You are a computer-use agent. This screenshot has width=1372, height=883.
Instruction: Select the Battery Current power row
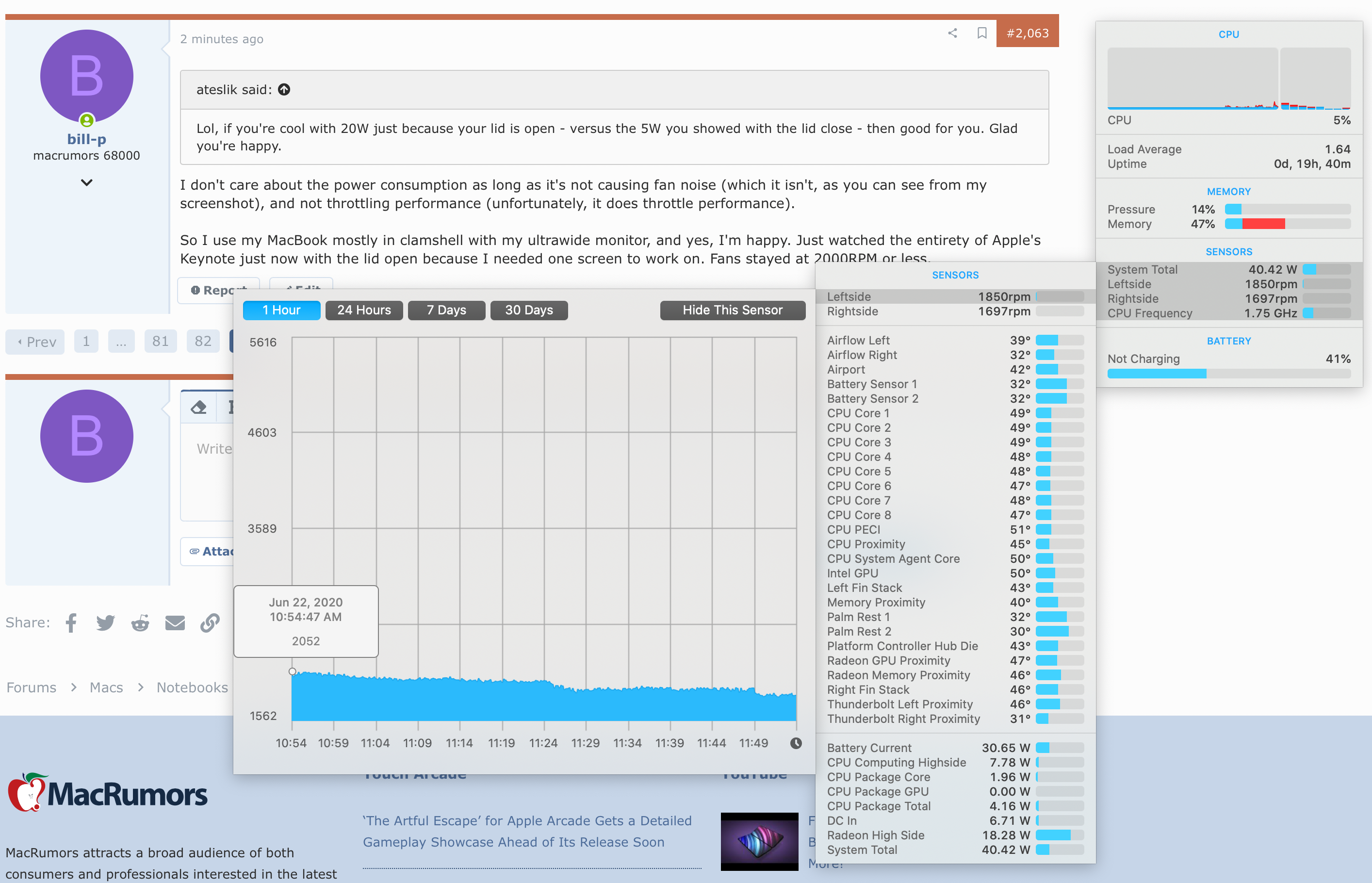pyautogui.click(x=955, y=748)
